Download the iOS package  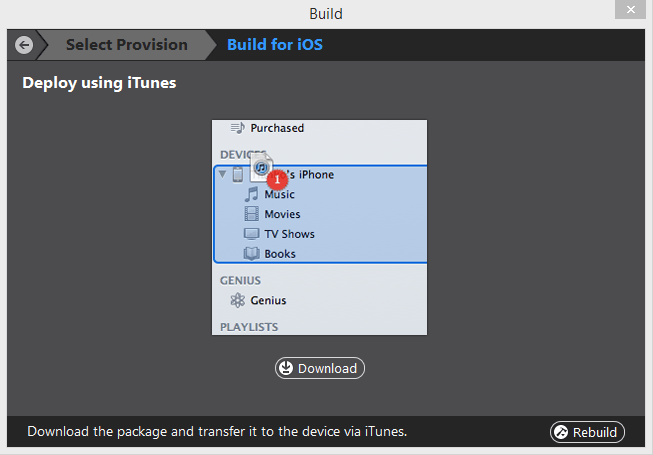coord(320,368)
